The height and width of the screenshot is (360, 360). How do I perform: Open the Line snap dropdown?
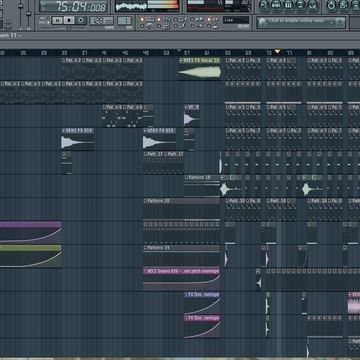tap(236, 20)
